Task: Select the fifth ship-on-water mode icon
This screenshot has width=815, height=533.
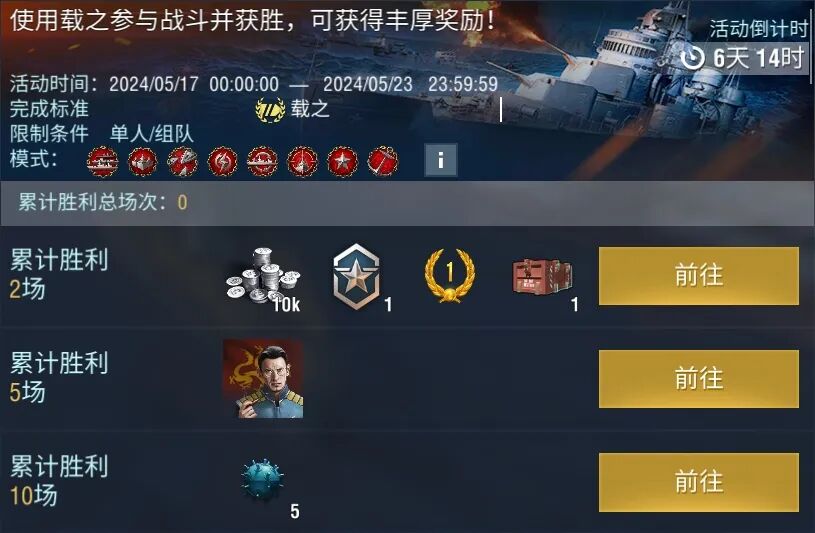Action: tap(262, 162)
